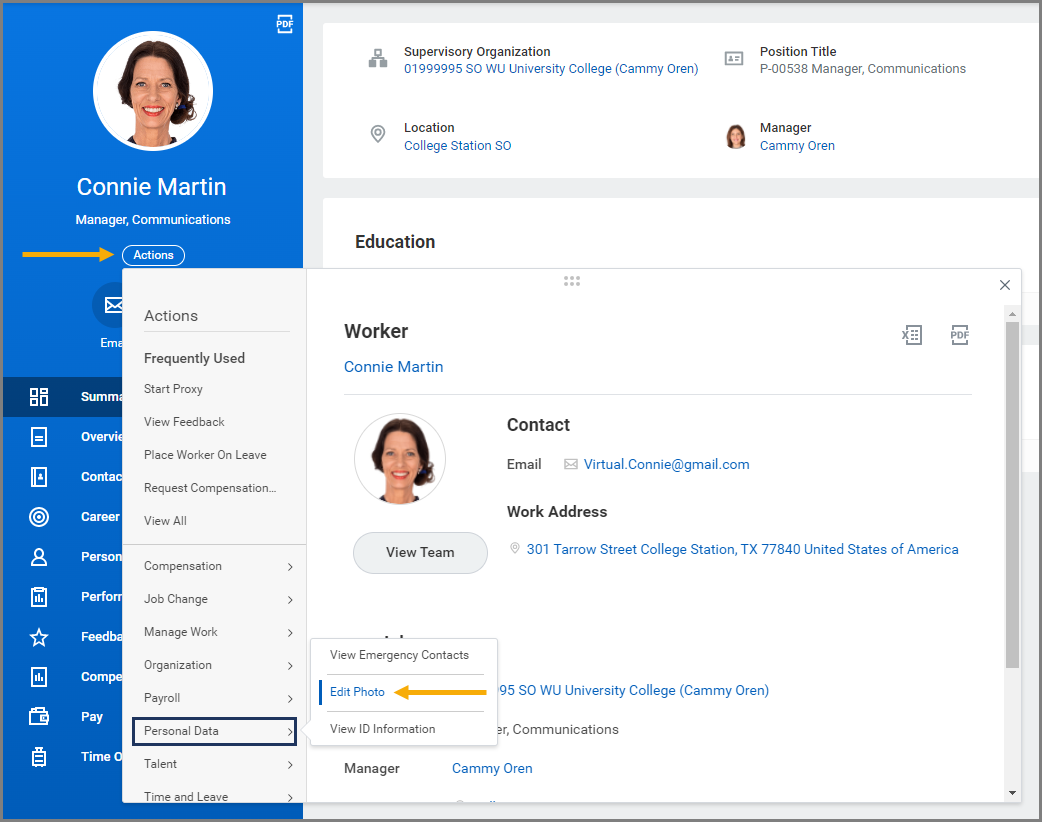
Task: Select the Career target icon in sidebar
Action: [39, 517]
